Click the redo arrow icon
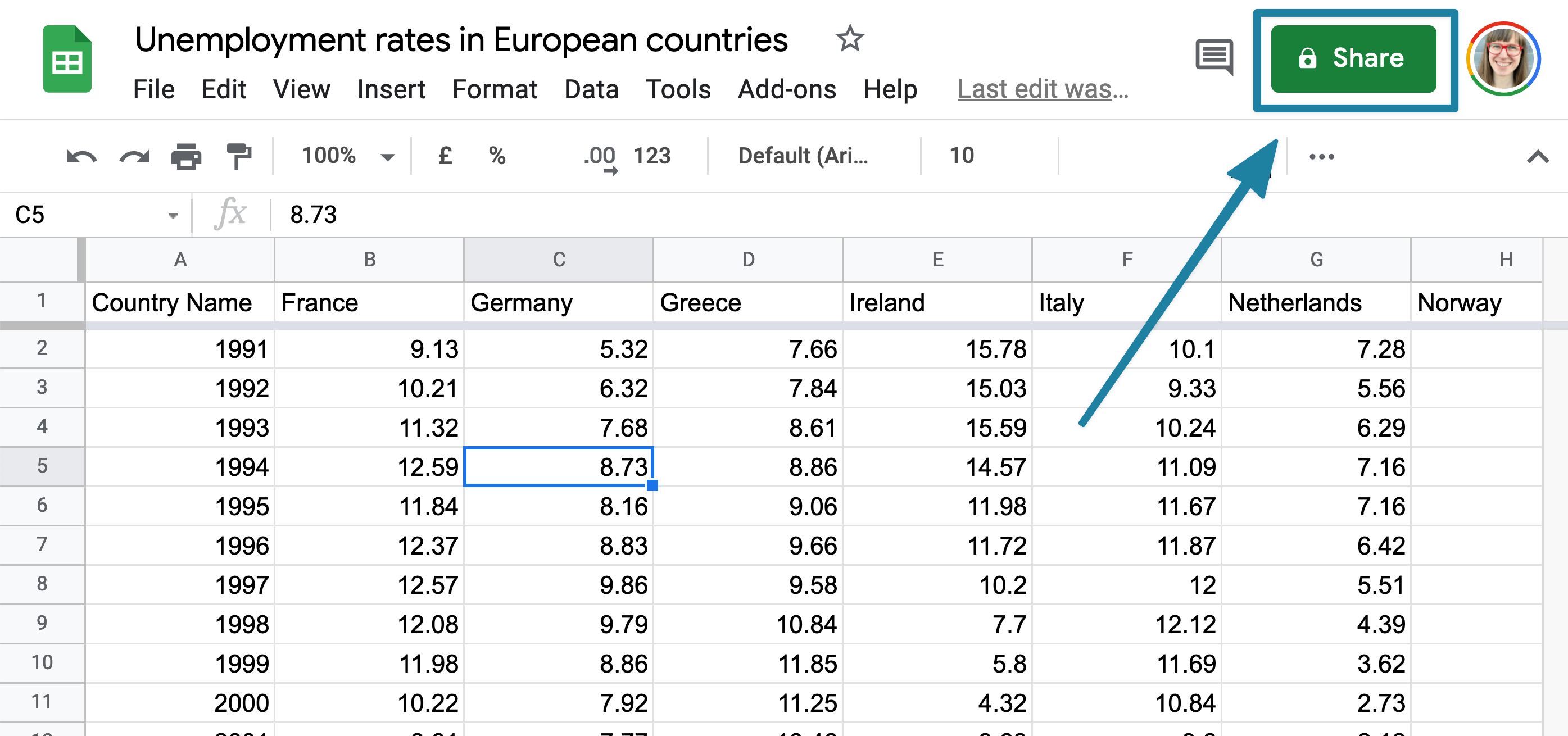 (x=134, y=157)
